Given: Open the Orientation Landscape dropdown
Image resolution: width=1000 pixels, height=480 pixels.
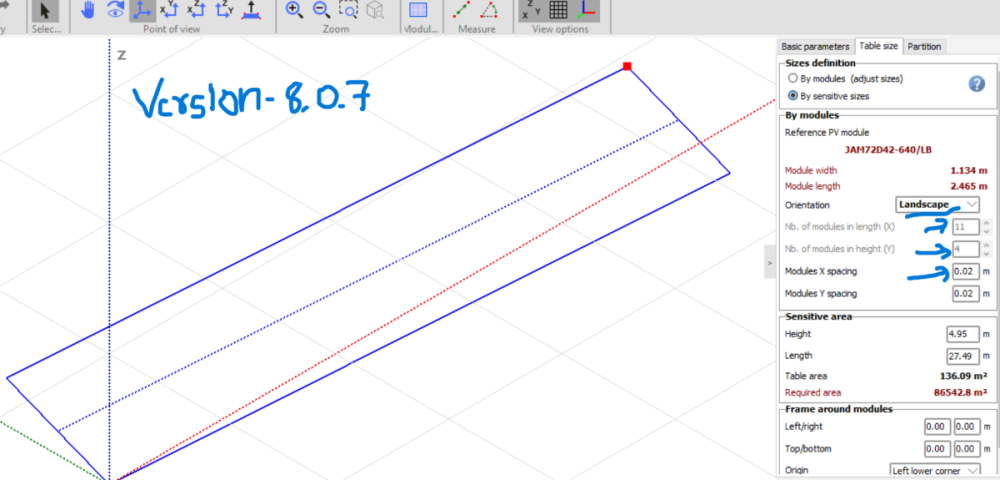Looking at the screenshot, I should (938, 205).
